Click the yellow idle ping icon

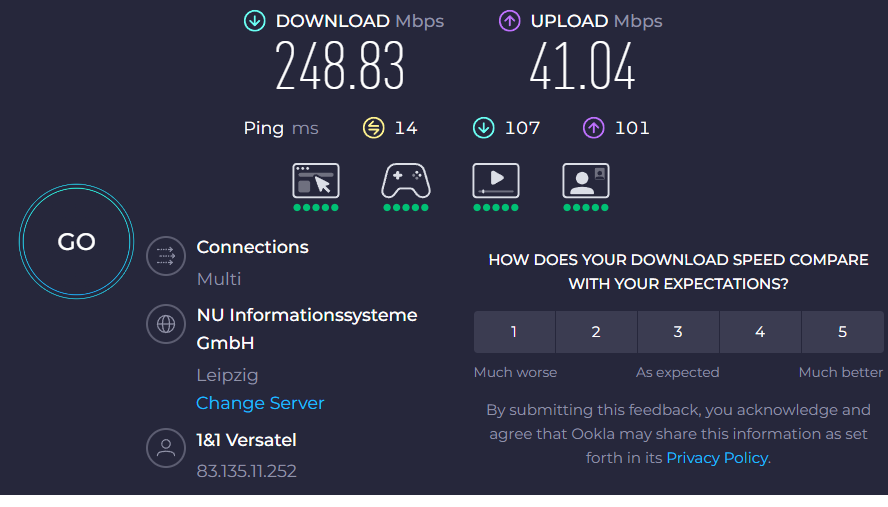pos(373,128)
